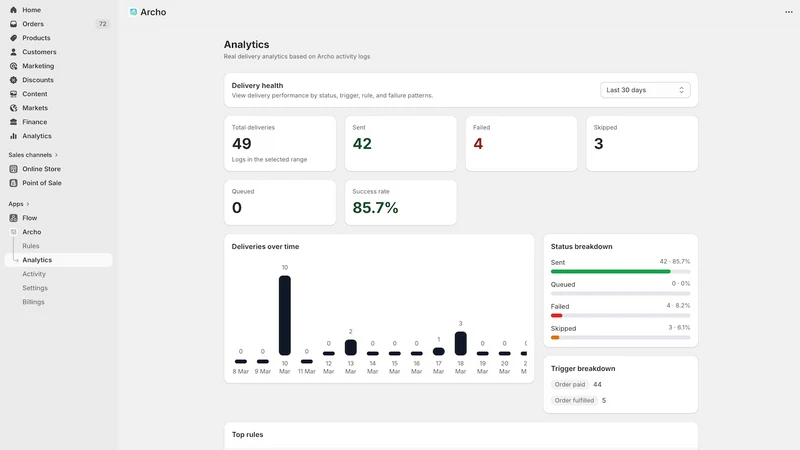The width and height of the screenshot is (800, 450).
Task: Click the Sent status progress bar
Action: click(620, 271)
